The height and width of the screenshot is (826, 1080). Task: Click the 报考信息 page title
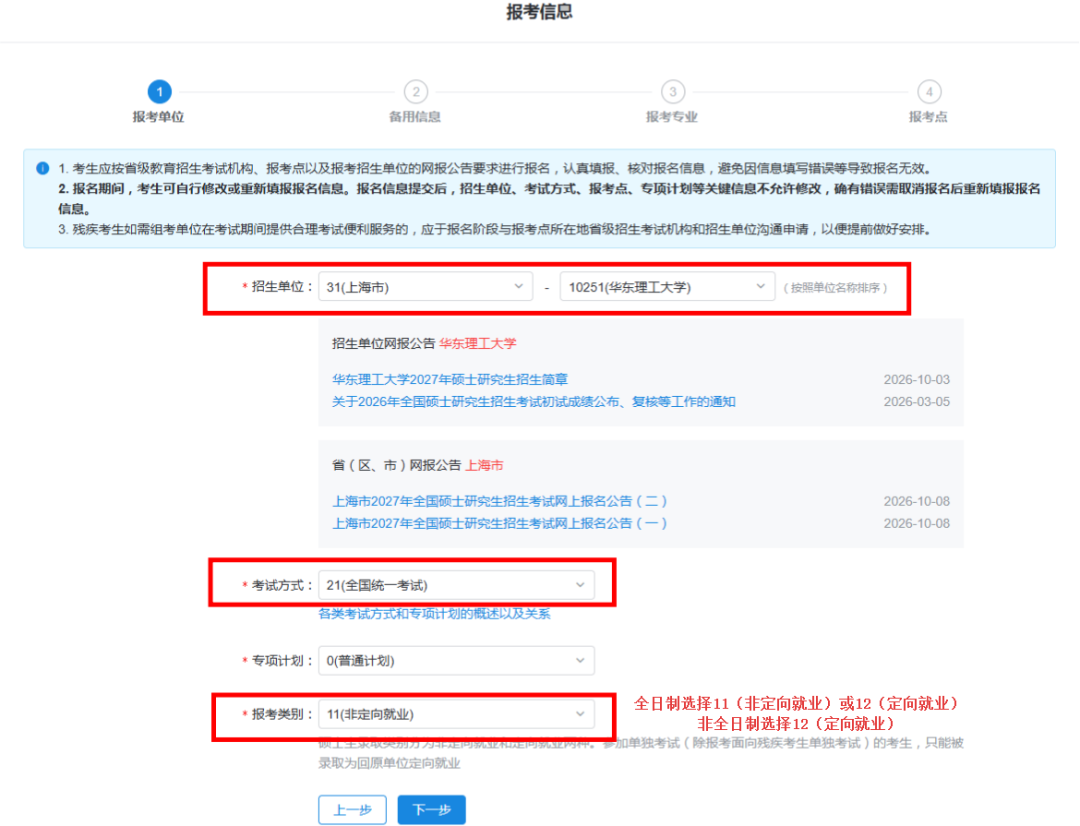(539, 12)
